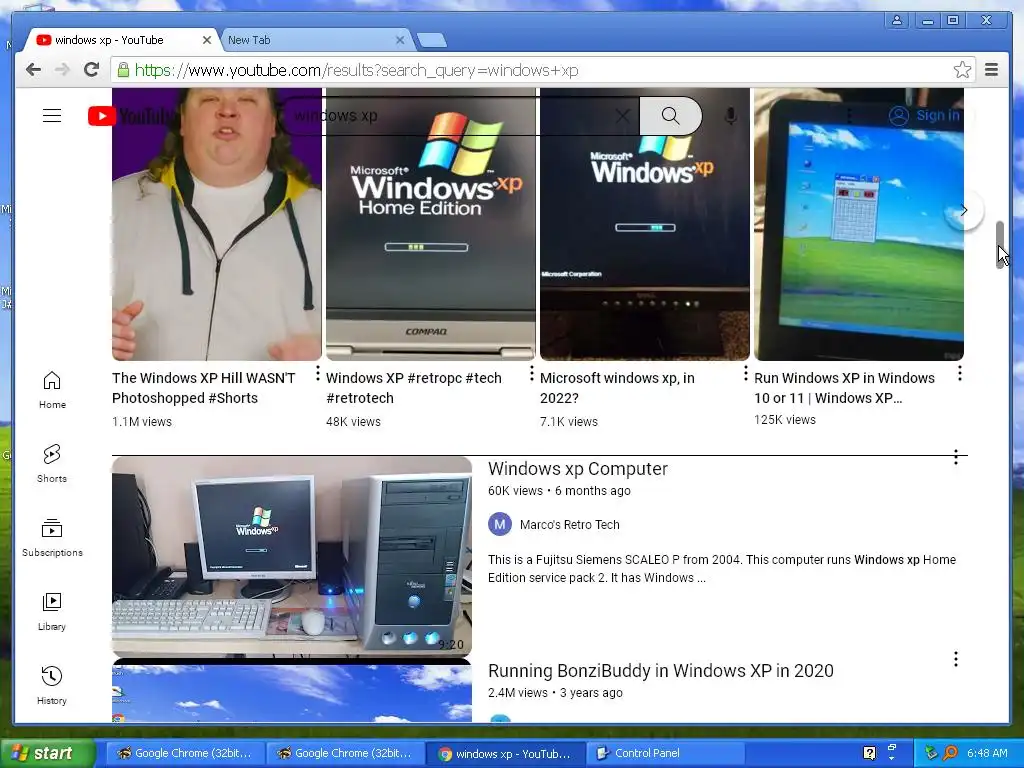The height and width of the screenshot is (768, 1024).
Task: Open History in the sidebar
Action: coord(52,686)
